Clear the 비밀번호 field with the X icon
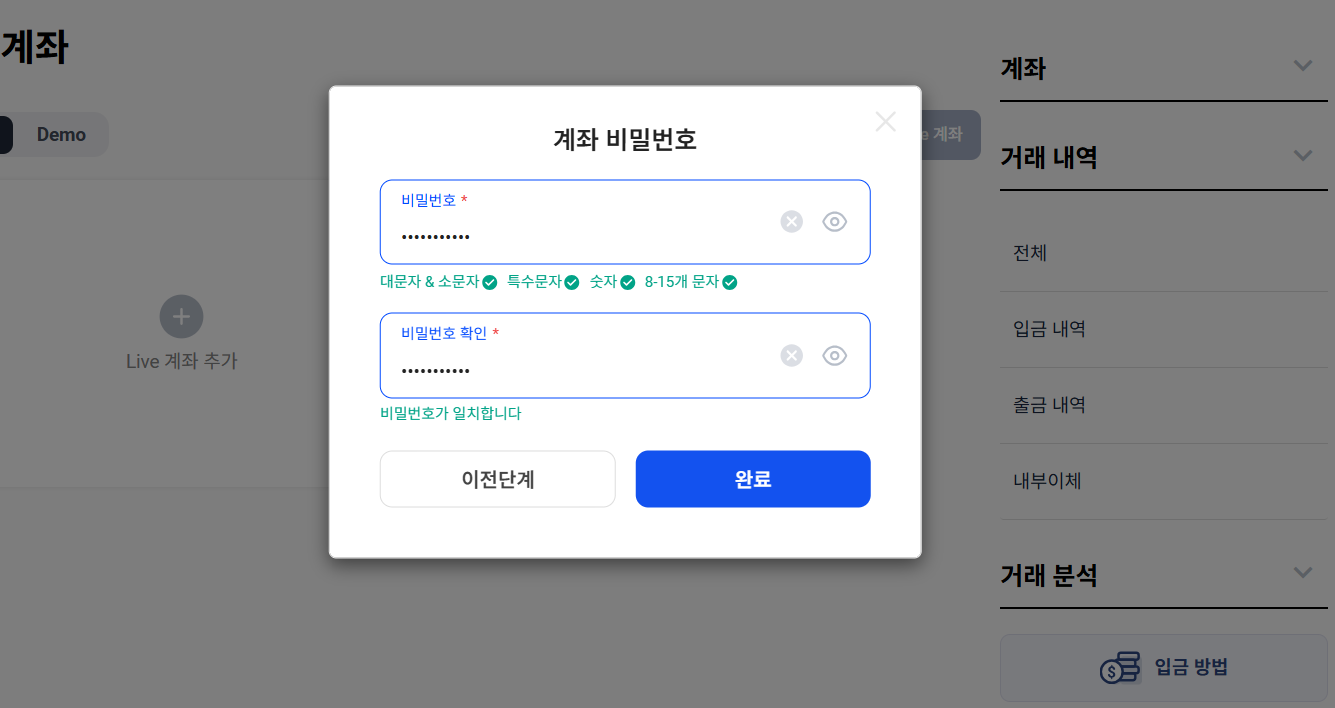Image resolution: width=1335 pixels, height=708 pixels. pyautogui.click(x=792, y=222)
